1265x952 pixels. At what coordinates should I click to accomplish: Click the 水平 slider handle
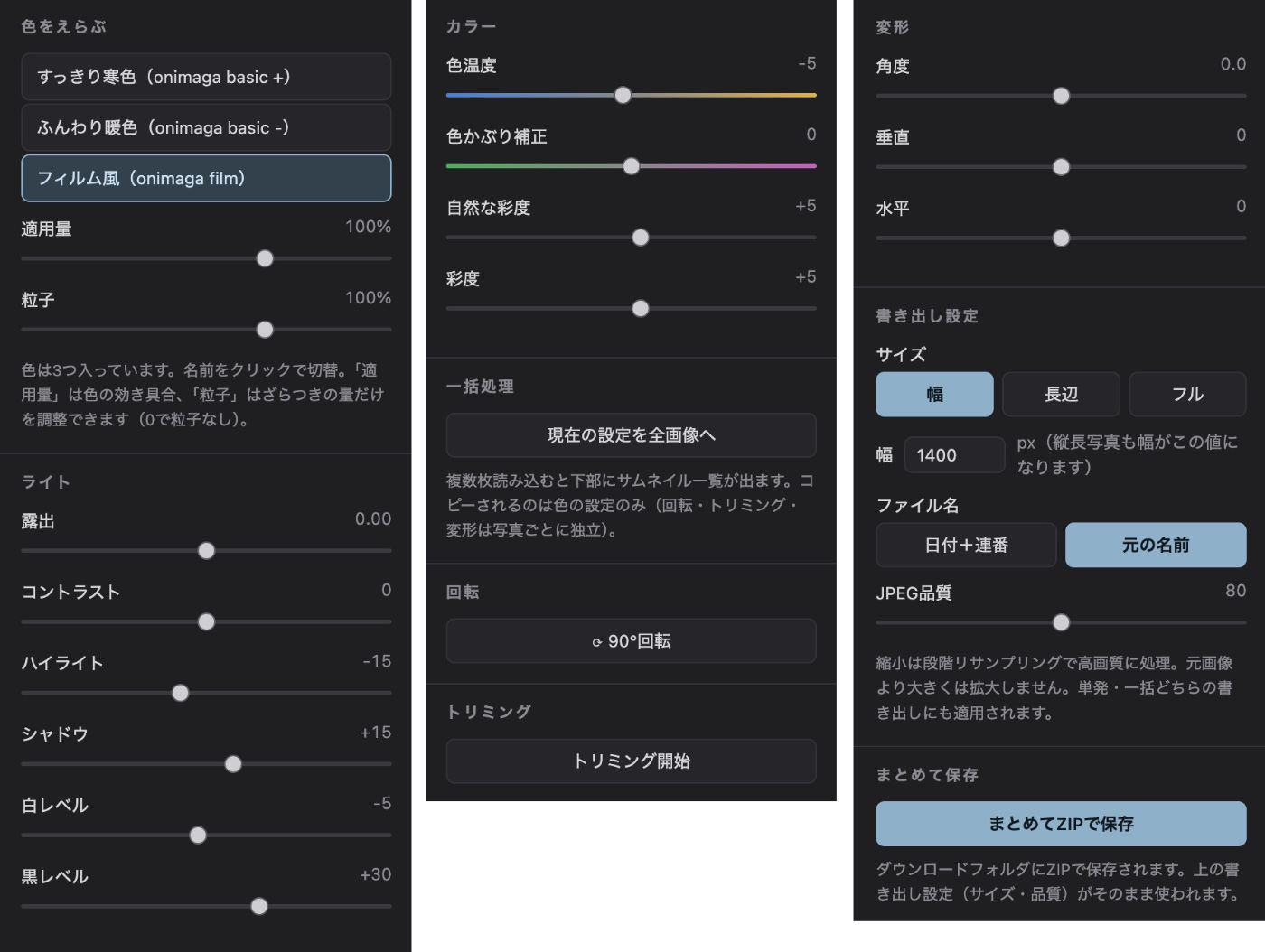click(1062, 238)
